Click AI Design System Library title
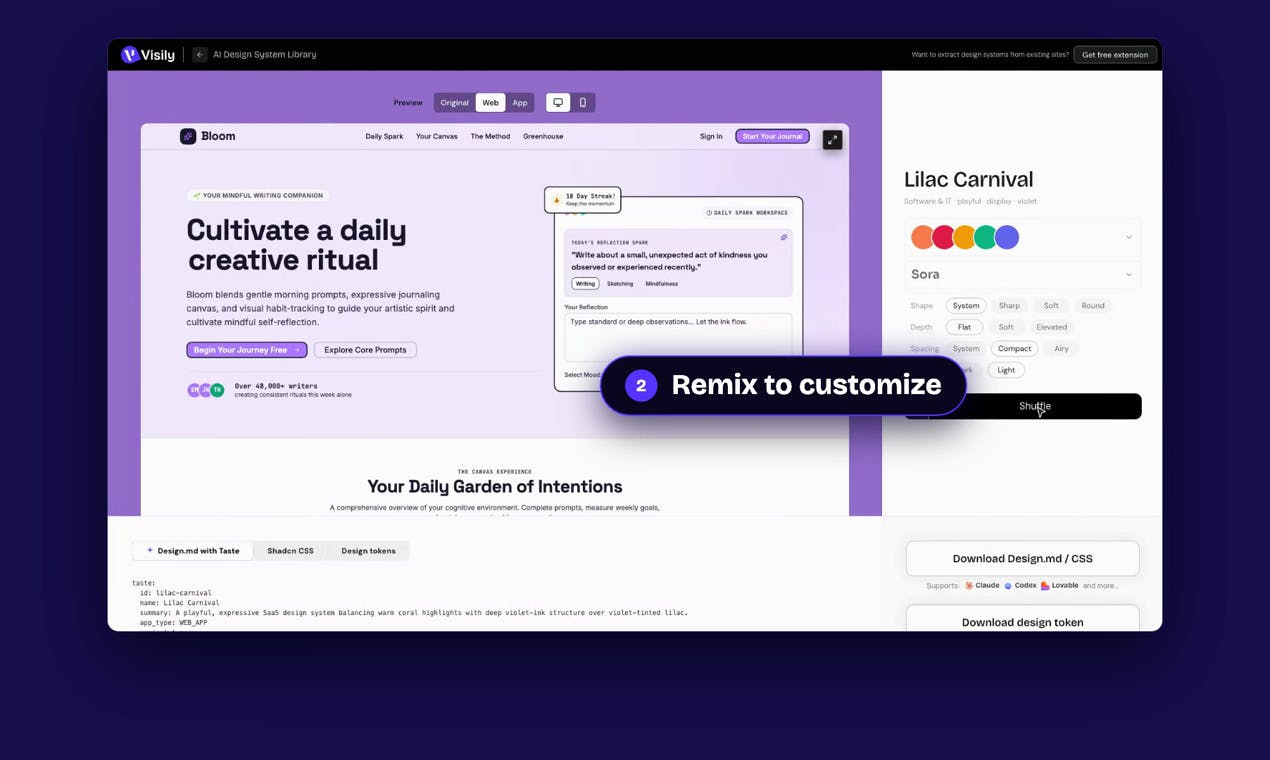 click(x=264, y=55)
